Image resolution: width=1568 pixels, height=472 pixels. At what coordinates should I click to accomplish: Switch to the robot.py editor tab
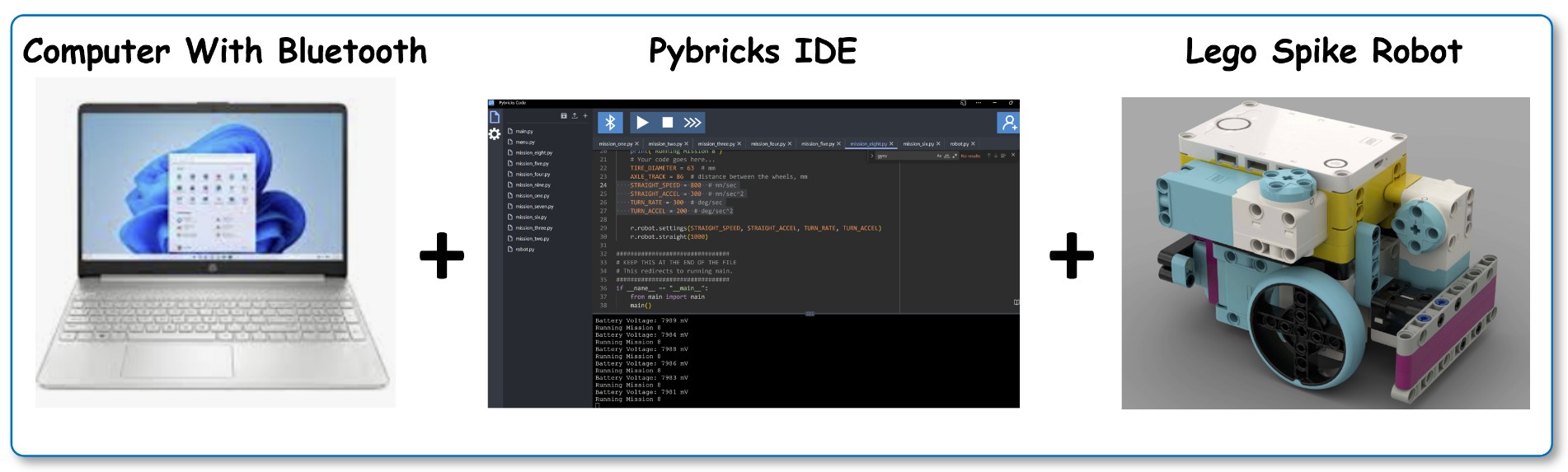[960, 143]
